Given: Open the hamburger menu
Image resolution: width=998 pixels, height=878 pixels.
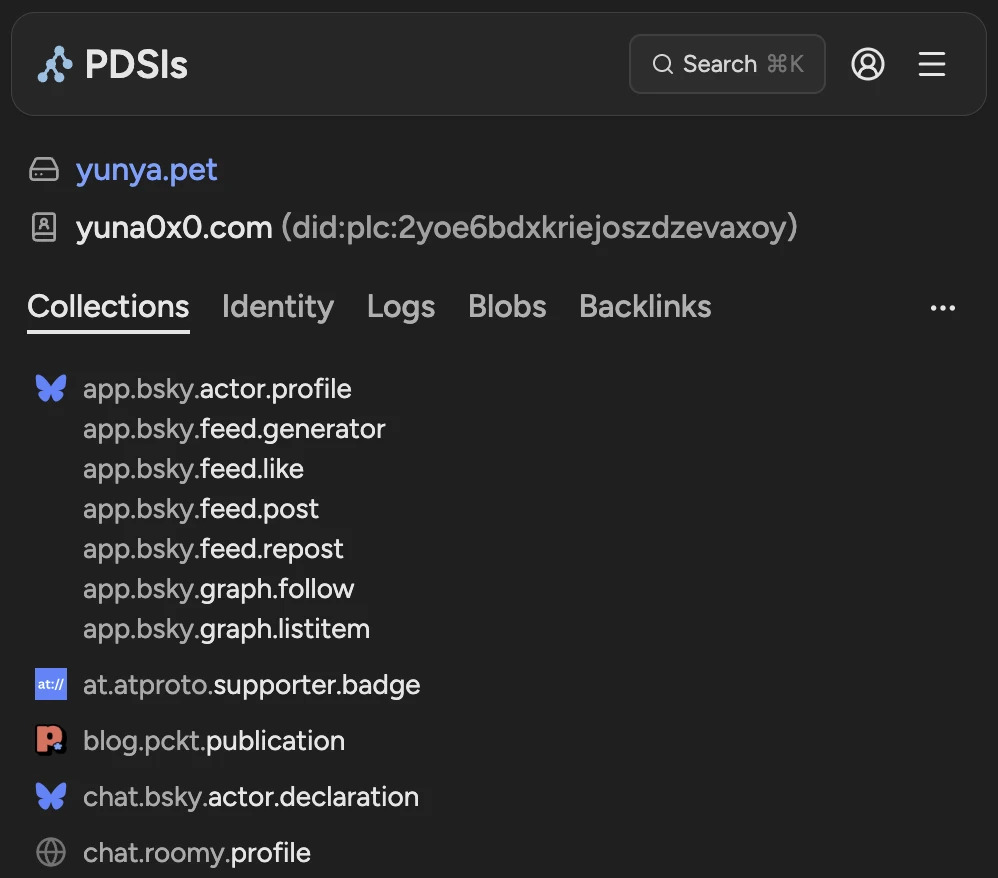Looking at the screenshot, I should 931,64.
